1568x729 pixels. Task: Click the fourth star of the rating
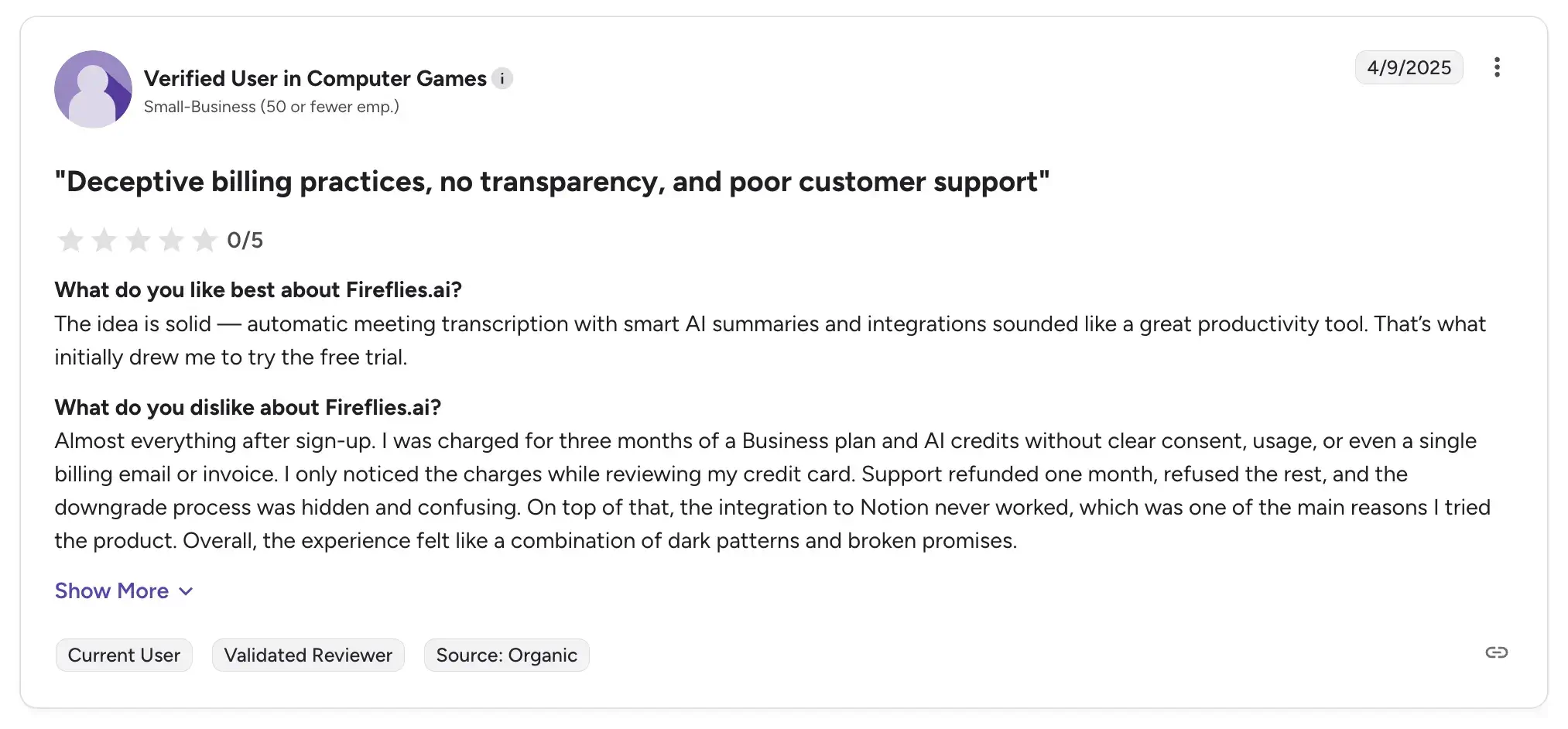[171, 240]
